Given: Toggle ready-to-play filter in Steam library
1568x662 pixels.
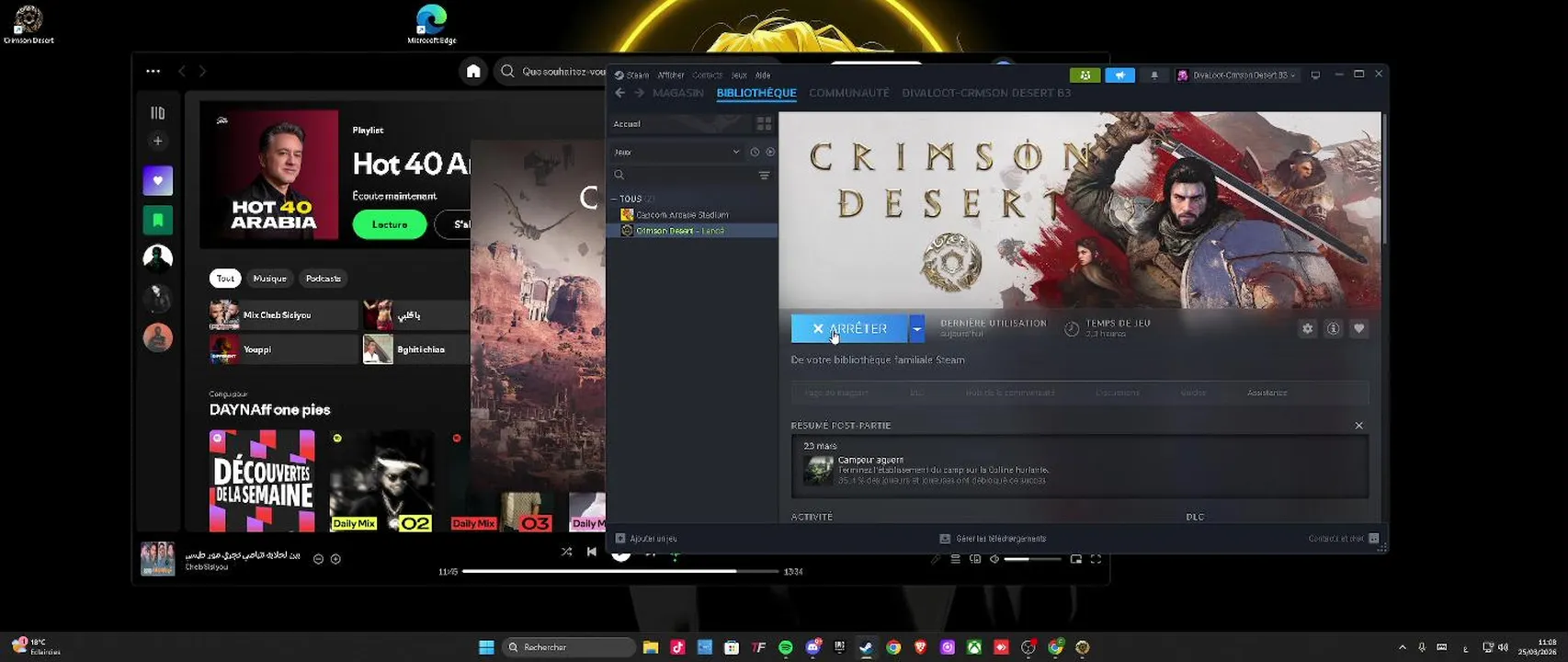Looking at the screenshot, I should (x=770, y=152).
